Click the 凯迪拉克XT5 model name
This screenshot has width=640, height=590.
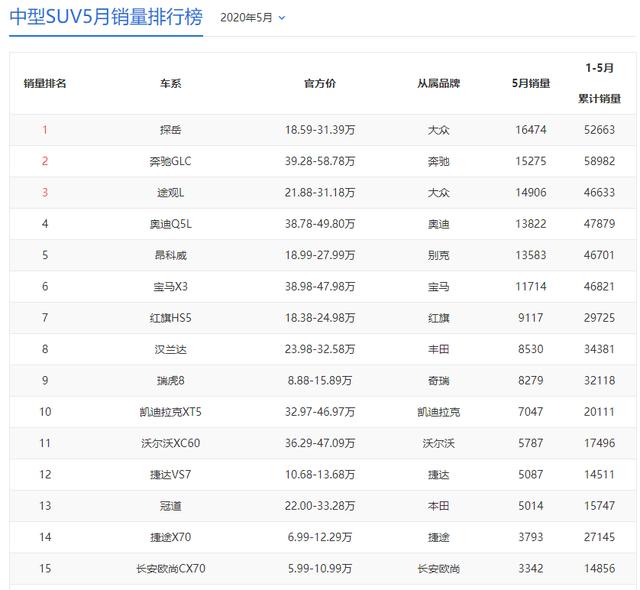coord(171,412)
